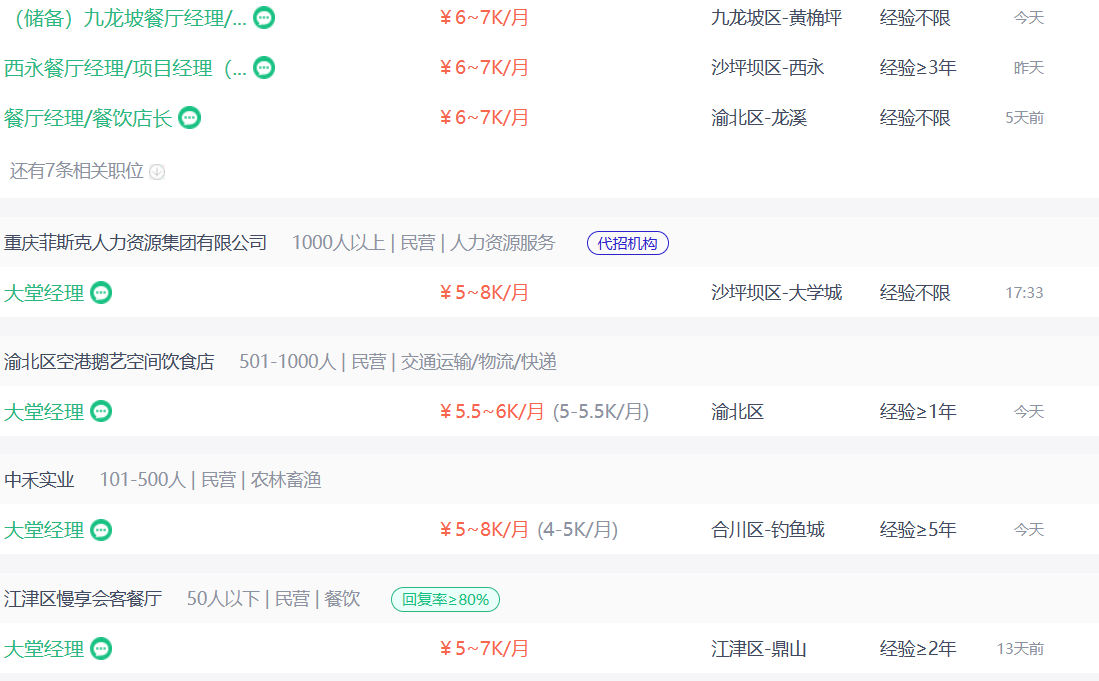Open 中禾实业 company page

pyautogui.click(x=39, y=480)
